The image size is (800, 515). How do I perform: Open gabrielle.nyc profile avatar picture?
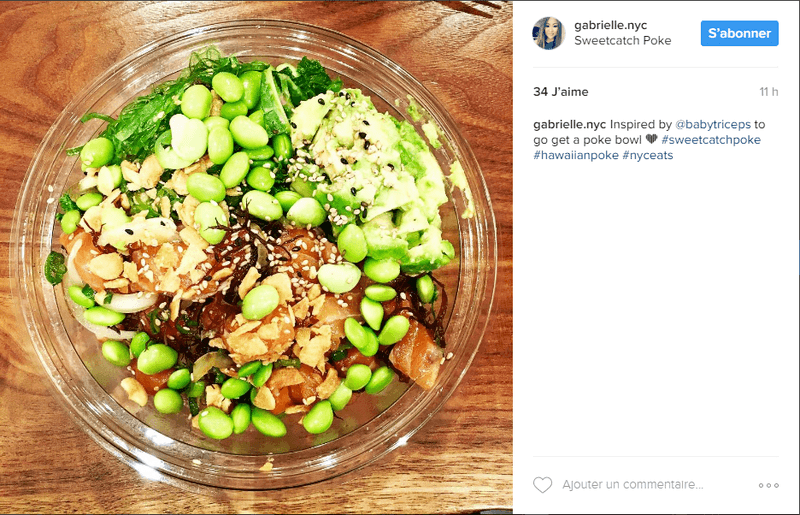point(548,33)
